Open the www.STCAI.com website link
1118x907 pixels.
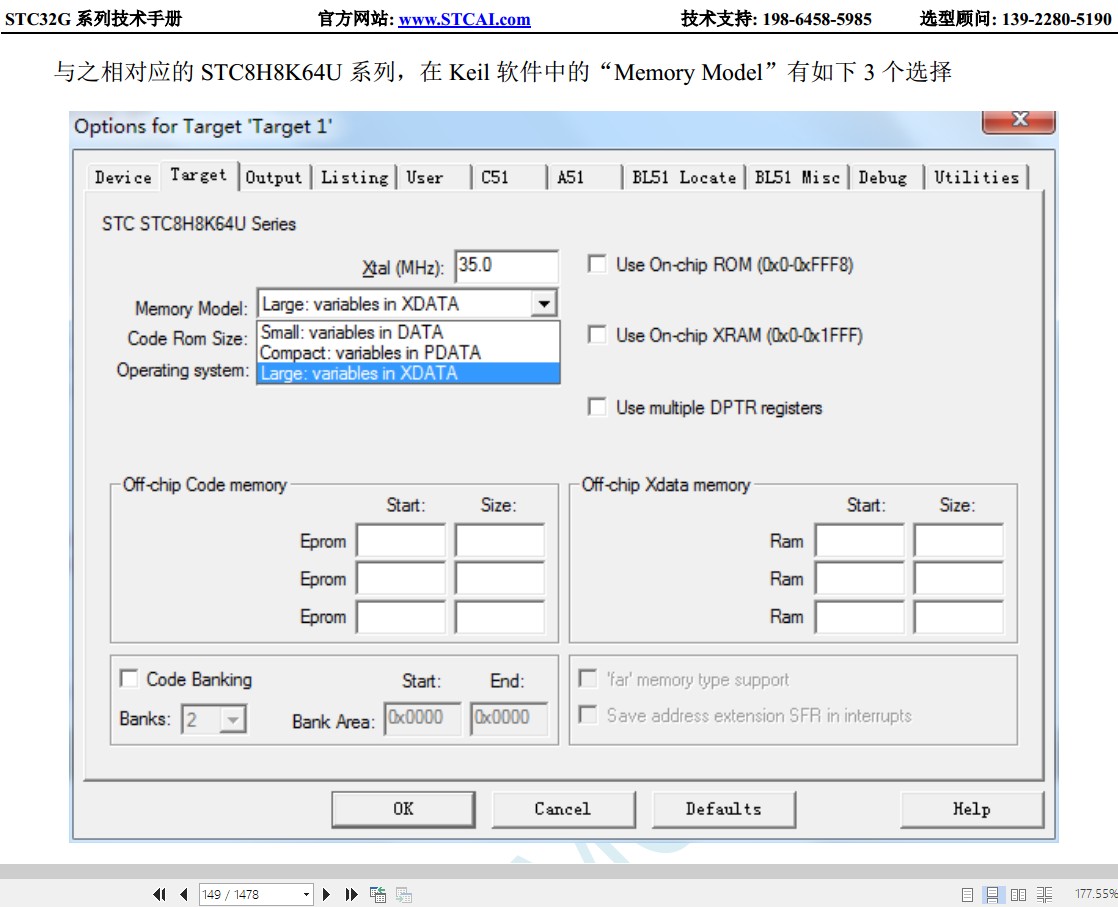tap(464, 19)
